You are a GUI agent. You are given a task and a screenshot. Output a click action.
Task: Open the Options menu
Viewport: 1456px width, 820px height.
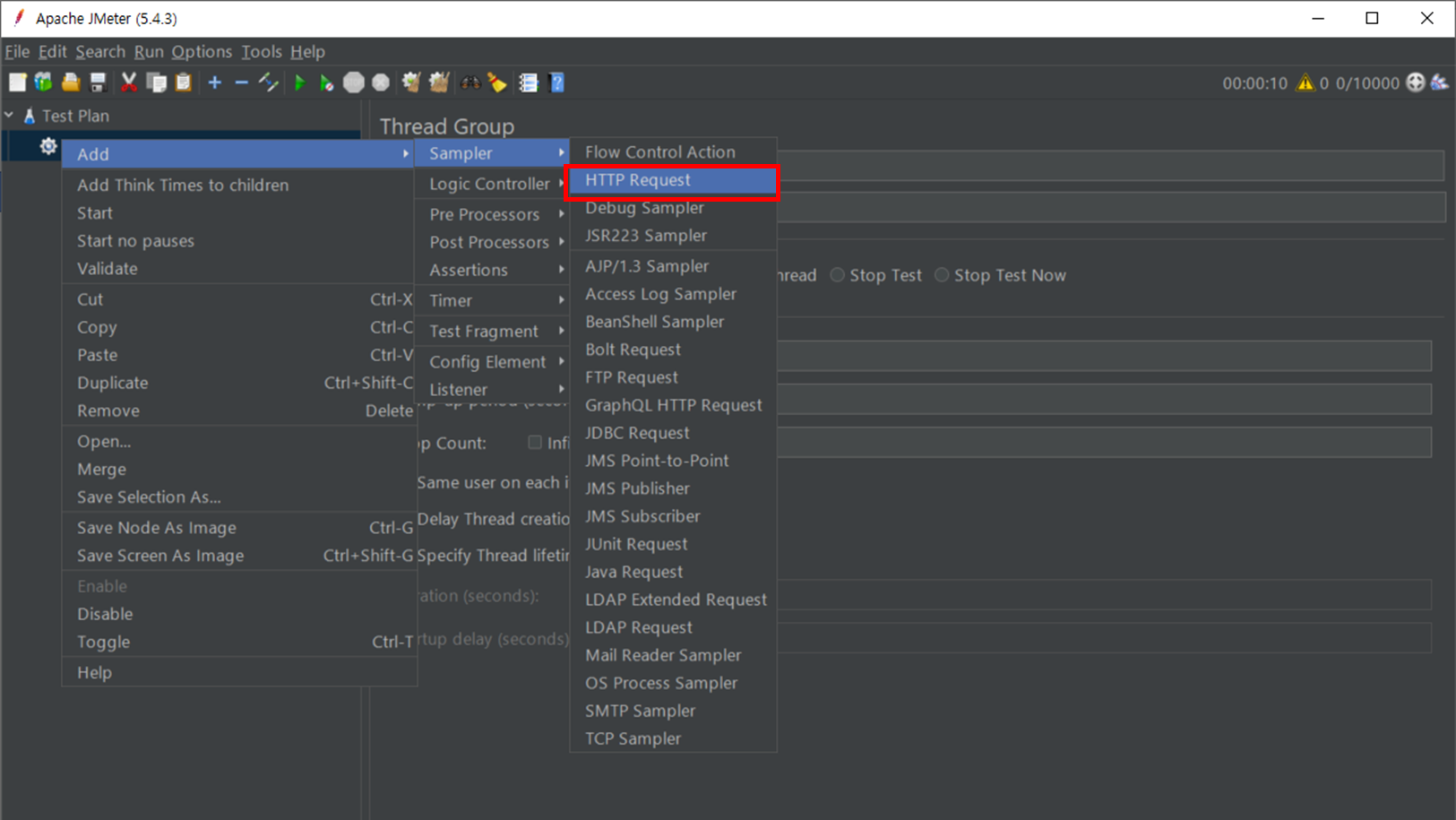[202, 52]
